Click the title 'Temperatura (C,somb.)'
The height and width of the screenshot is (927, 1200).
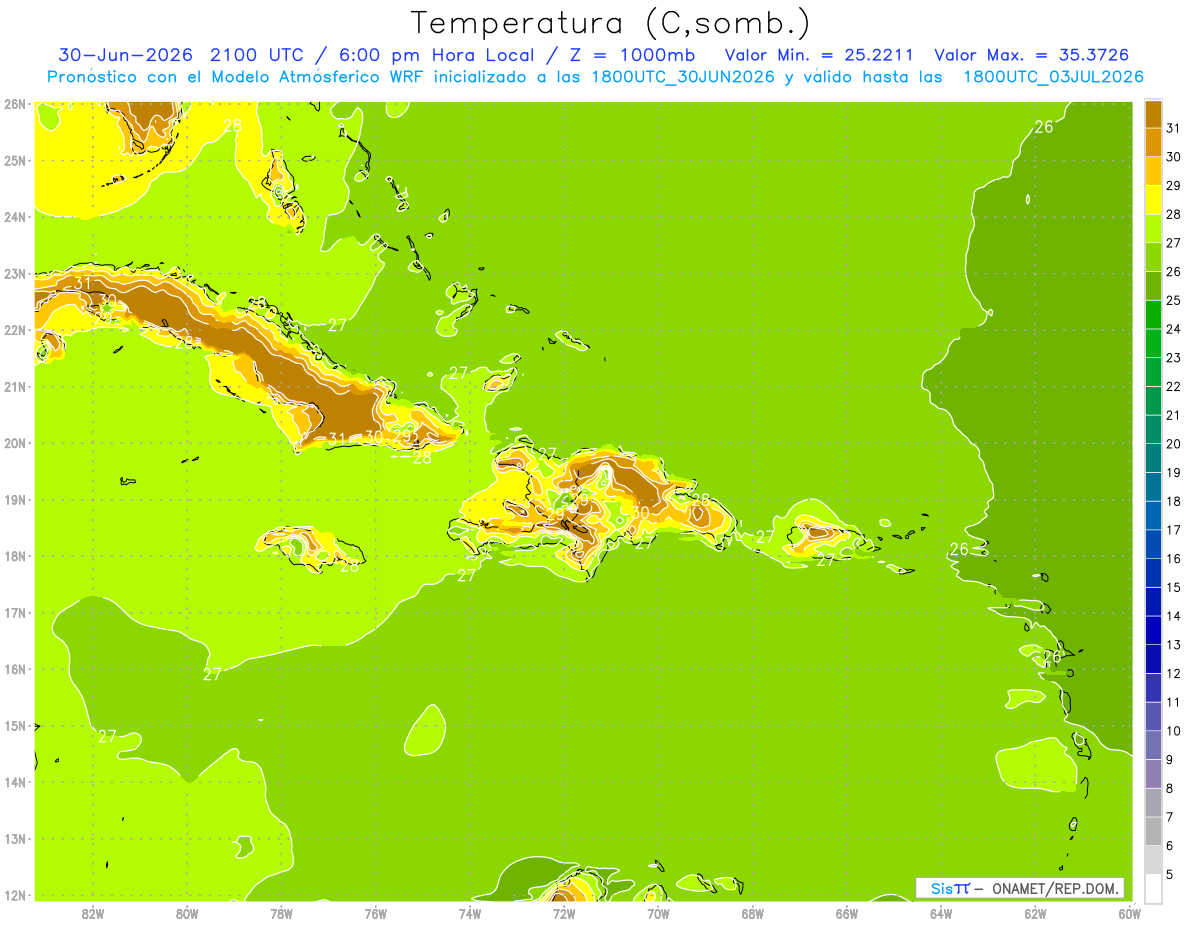tap(611, 23)
